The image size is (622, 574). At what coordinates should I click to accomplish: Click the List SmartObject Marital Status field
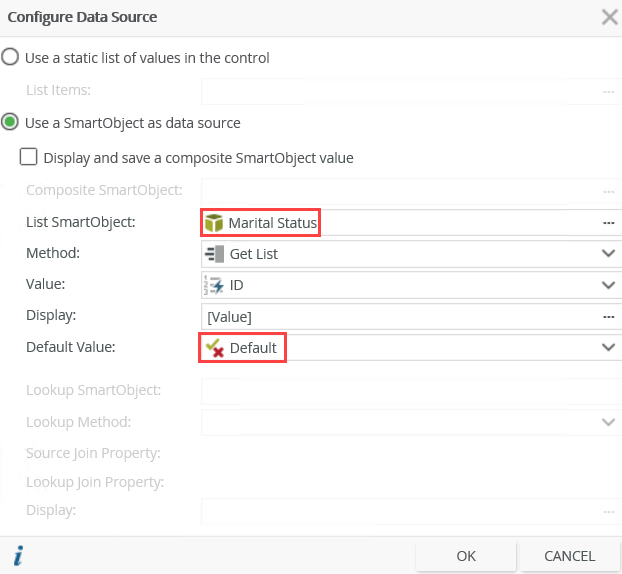click(x=400, y=222)
